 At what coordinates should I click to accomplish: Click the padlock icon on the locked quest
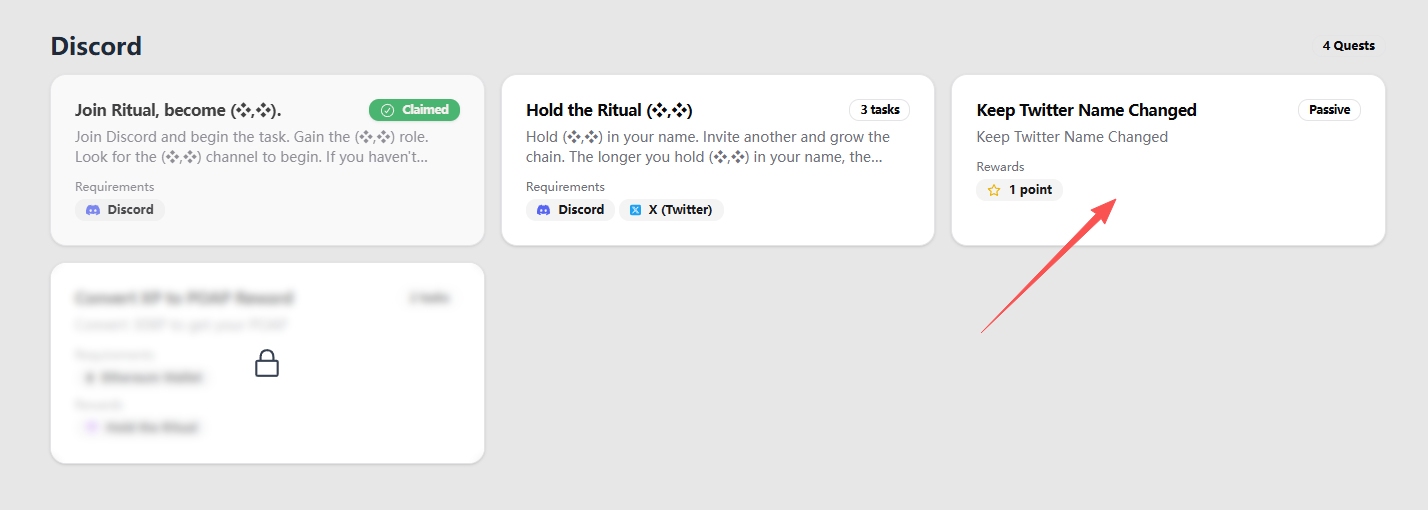[x=267, y=363]
